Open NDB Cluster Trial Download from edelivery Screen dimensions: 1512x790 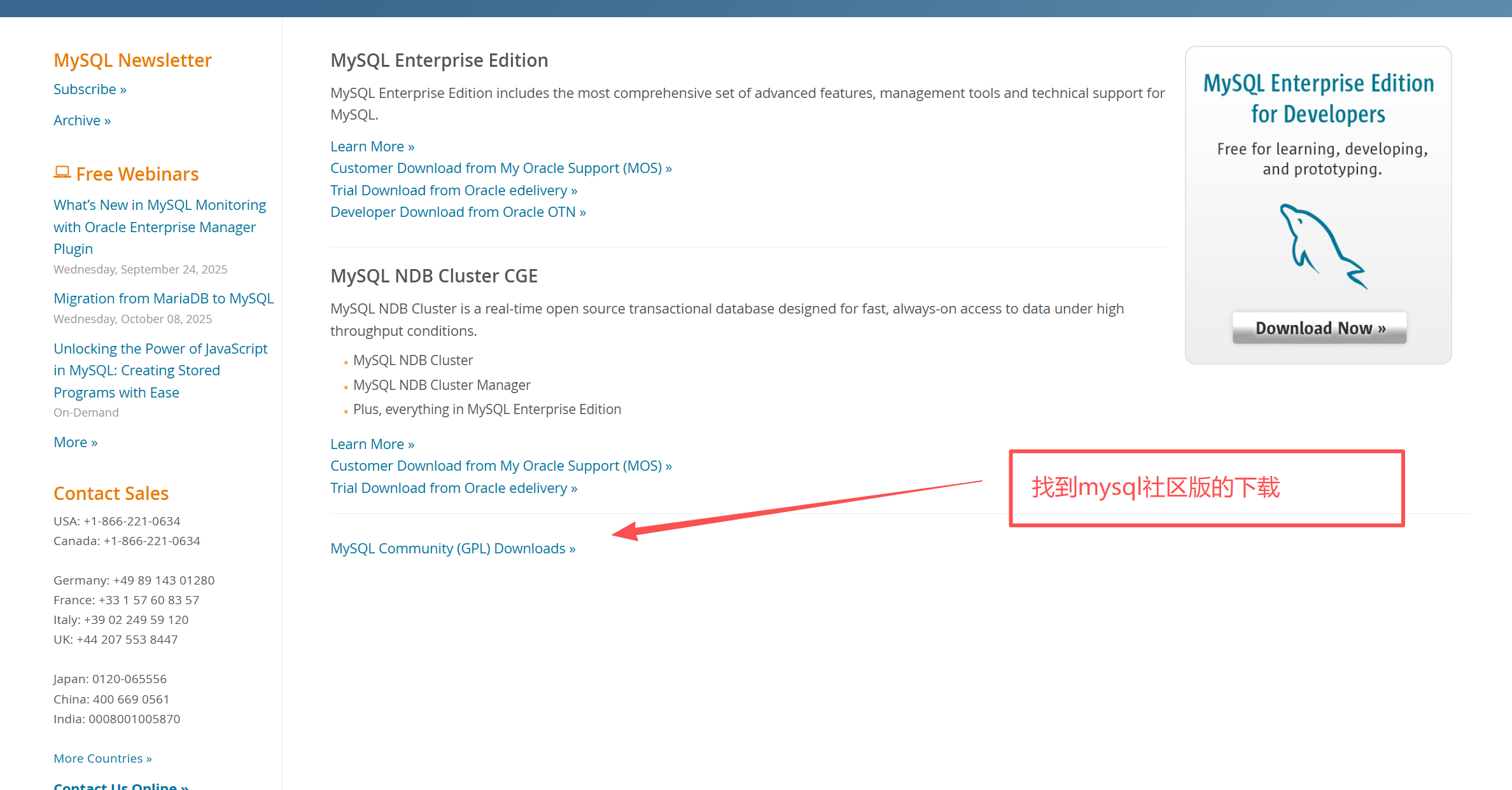point(453,488)
